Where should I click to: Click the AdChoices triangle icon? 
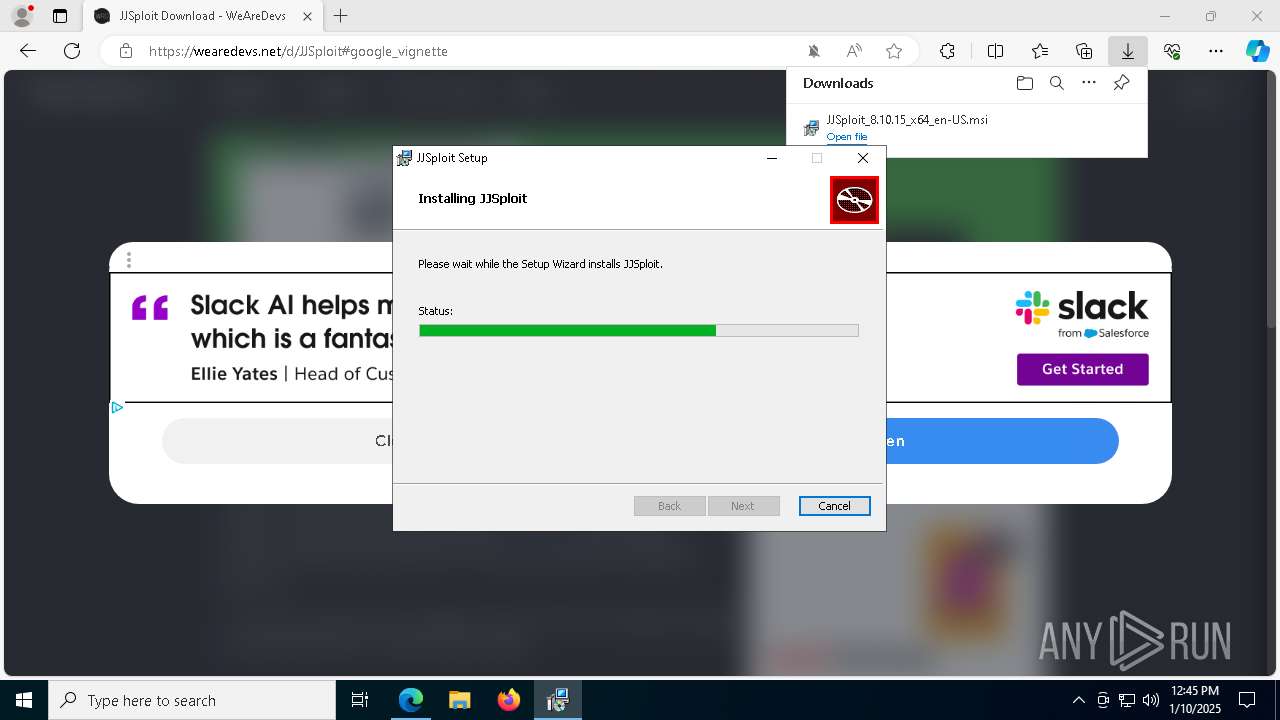point(117,407)
